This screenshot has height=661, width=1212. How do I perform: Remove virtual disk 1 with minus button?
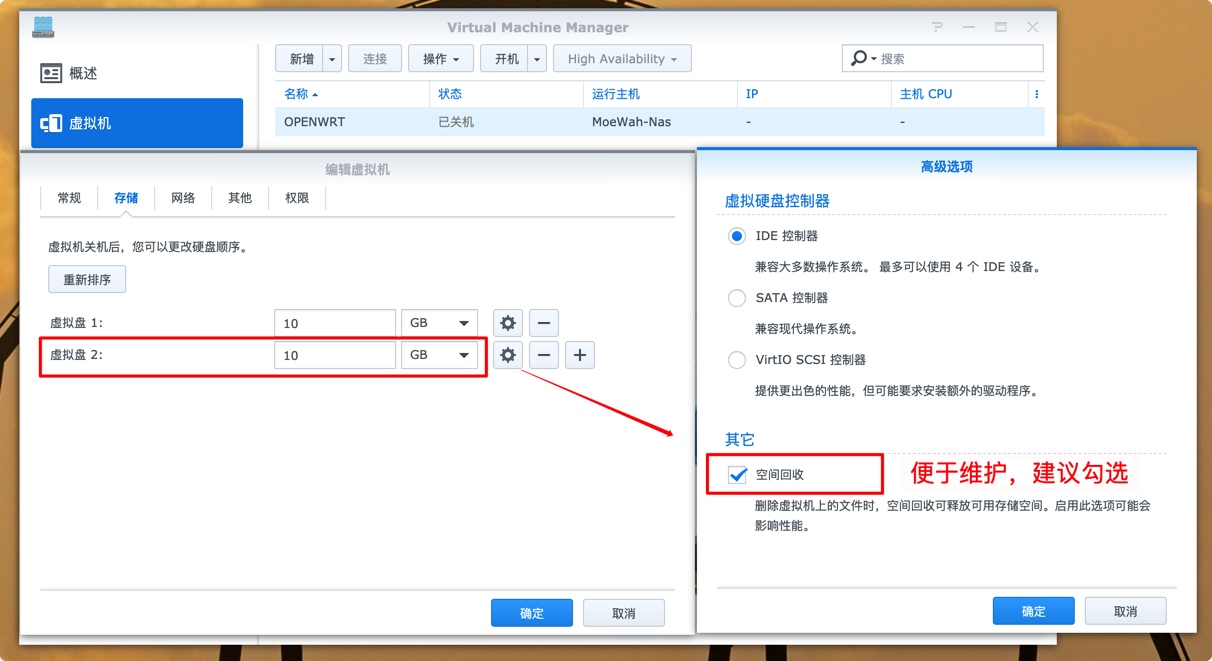tap(544, 323)
